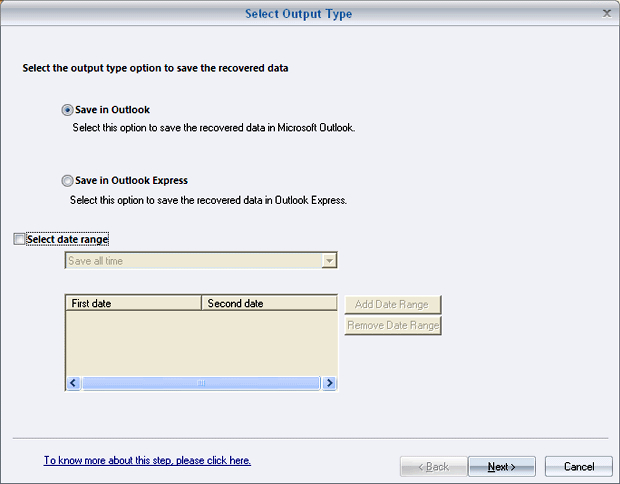Viewport: 620px width, 484px height.
Task: Open the help link about this step
Action: (147, 460)
